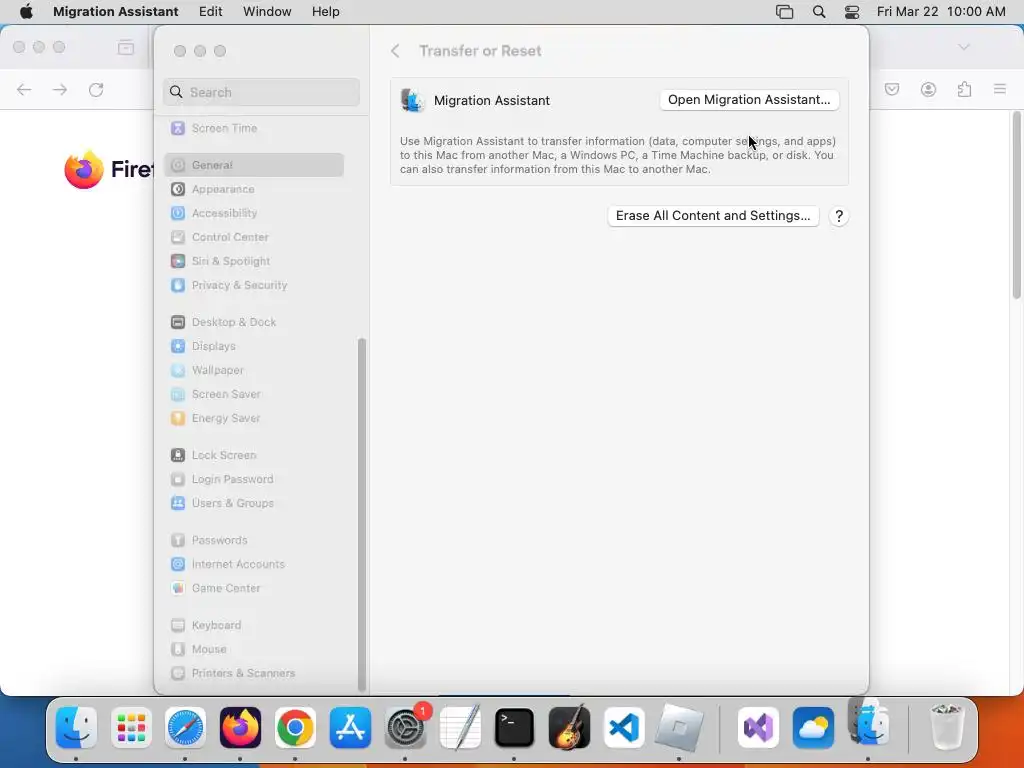Viewport: 1024px width, 768px height.
Task: Open Firefox extensions puzzle icon
Action: 964,89
